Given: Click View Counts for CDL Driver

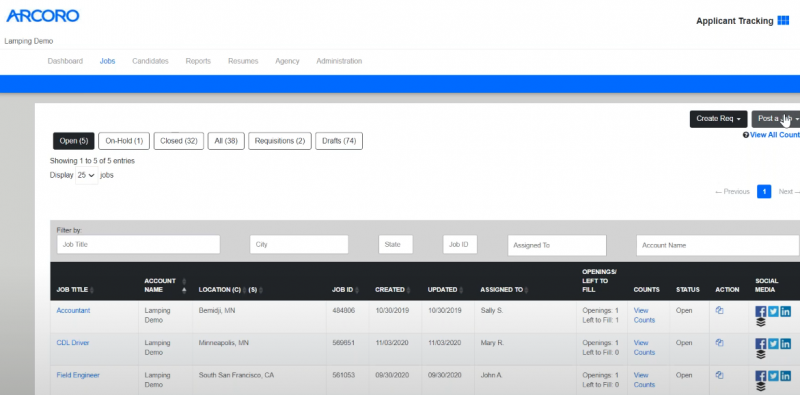Looking at the screenshot, I should pos(644,348).
